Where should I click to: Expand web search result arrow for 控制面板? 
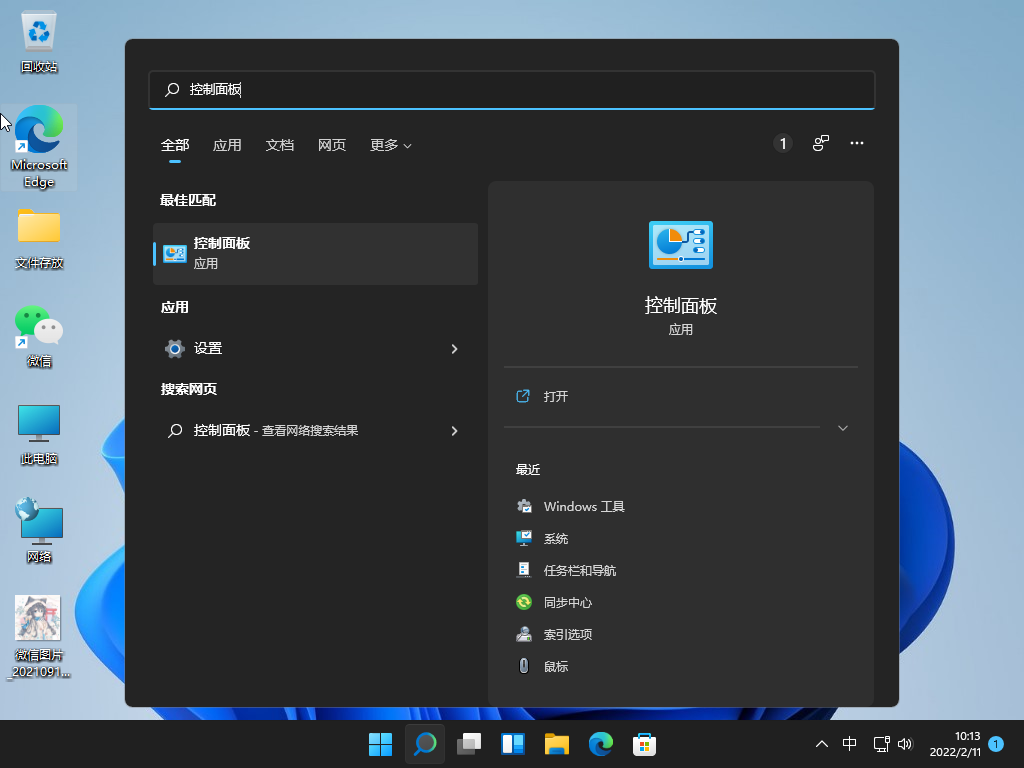(x=454, y=431)
